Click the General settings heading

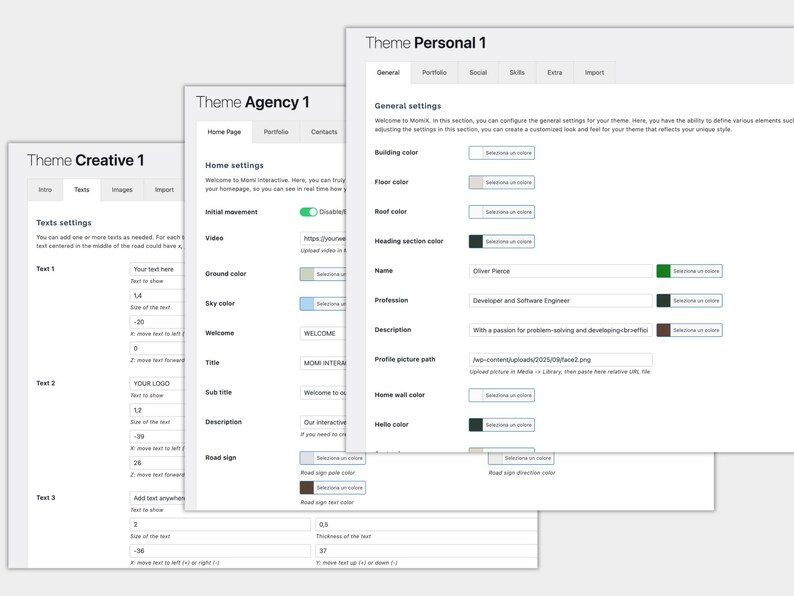click(x=408, y=106)
